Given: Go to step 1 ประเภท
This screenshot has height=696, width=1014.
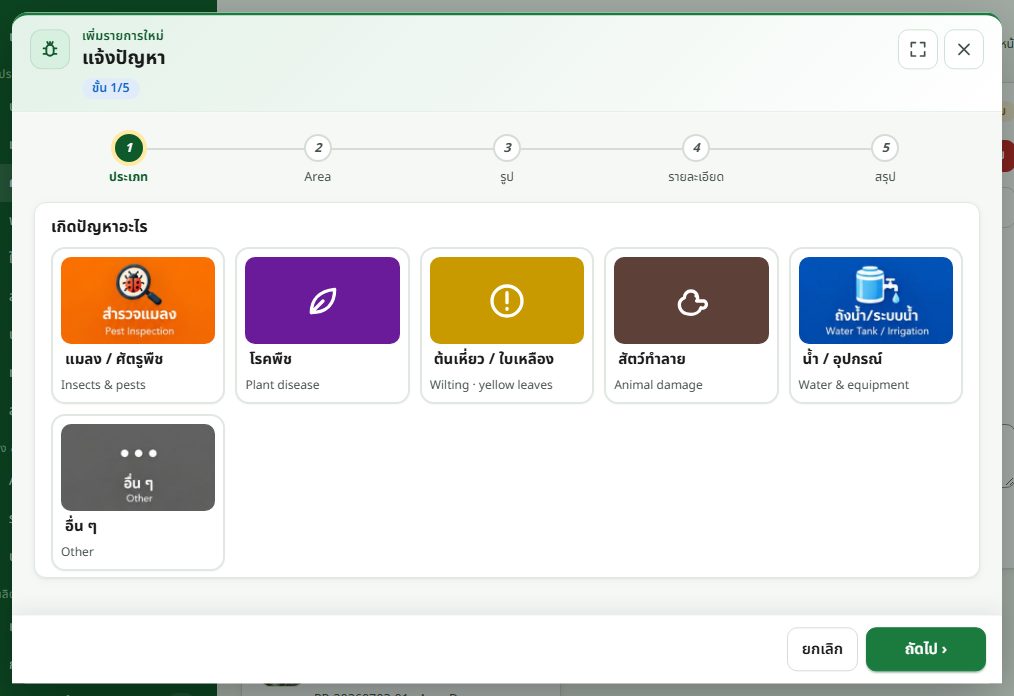Looking at the screenshot, I should coord(129,148).
